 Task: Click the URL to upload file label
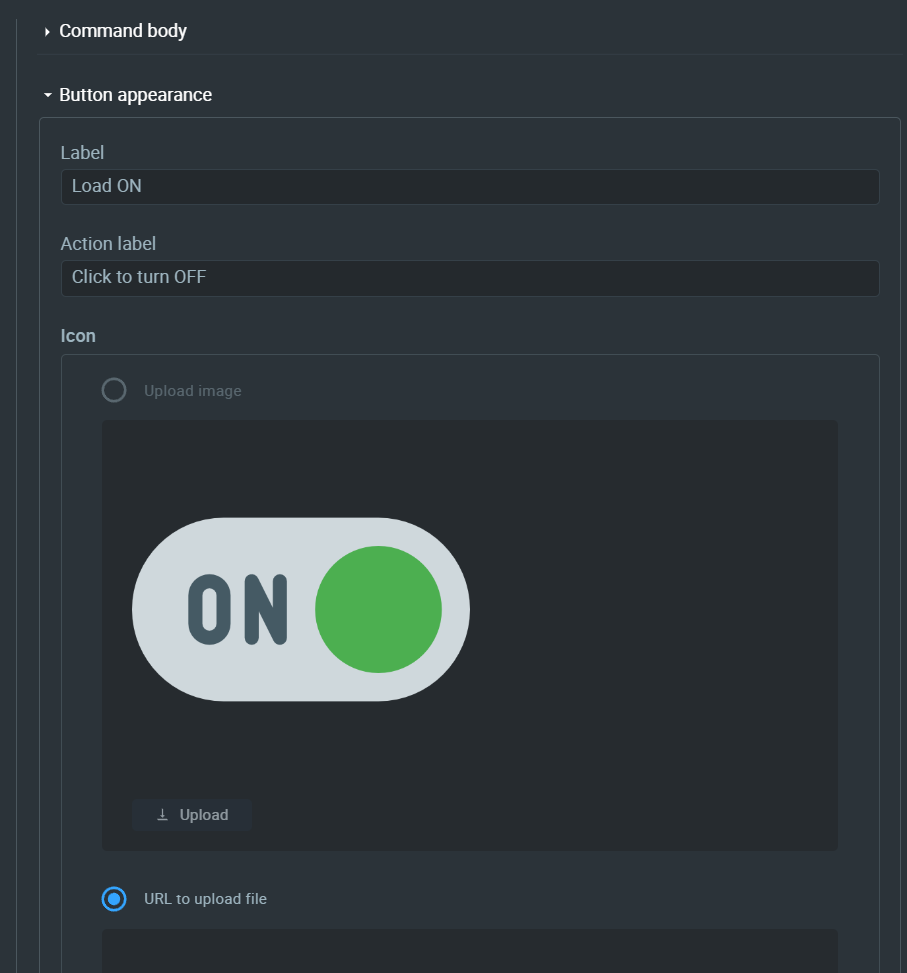(205, 899)
